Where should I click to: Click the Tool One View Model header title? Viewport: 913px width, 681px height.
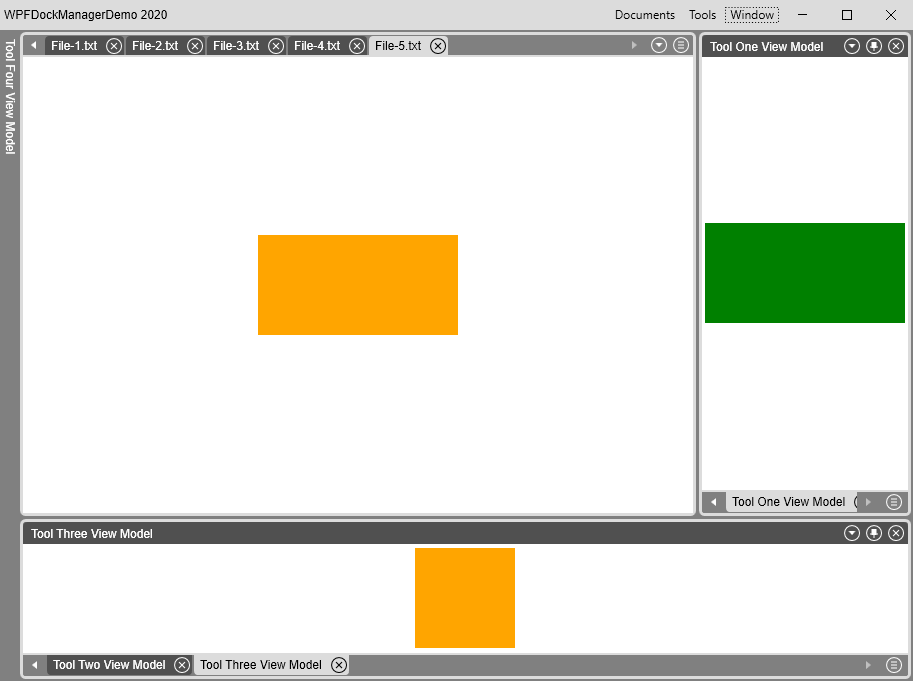click(x=766, y=47)
